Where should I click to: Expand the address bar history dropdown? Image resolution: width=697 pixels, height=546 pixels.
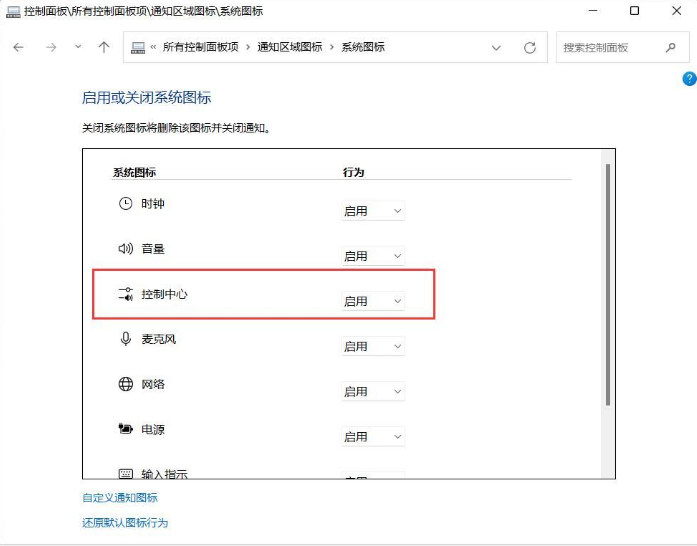pos(497,47)
